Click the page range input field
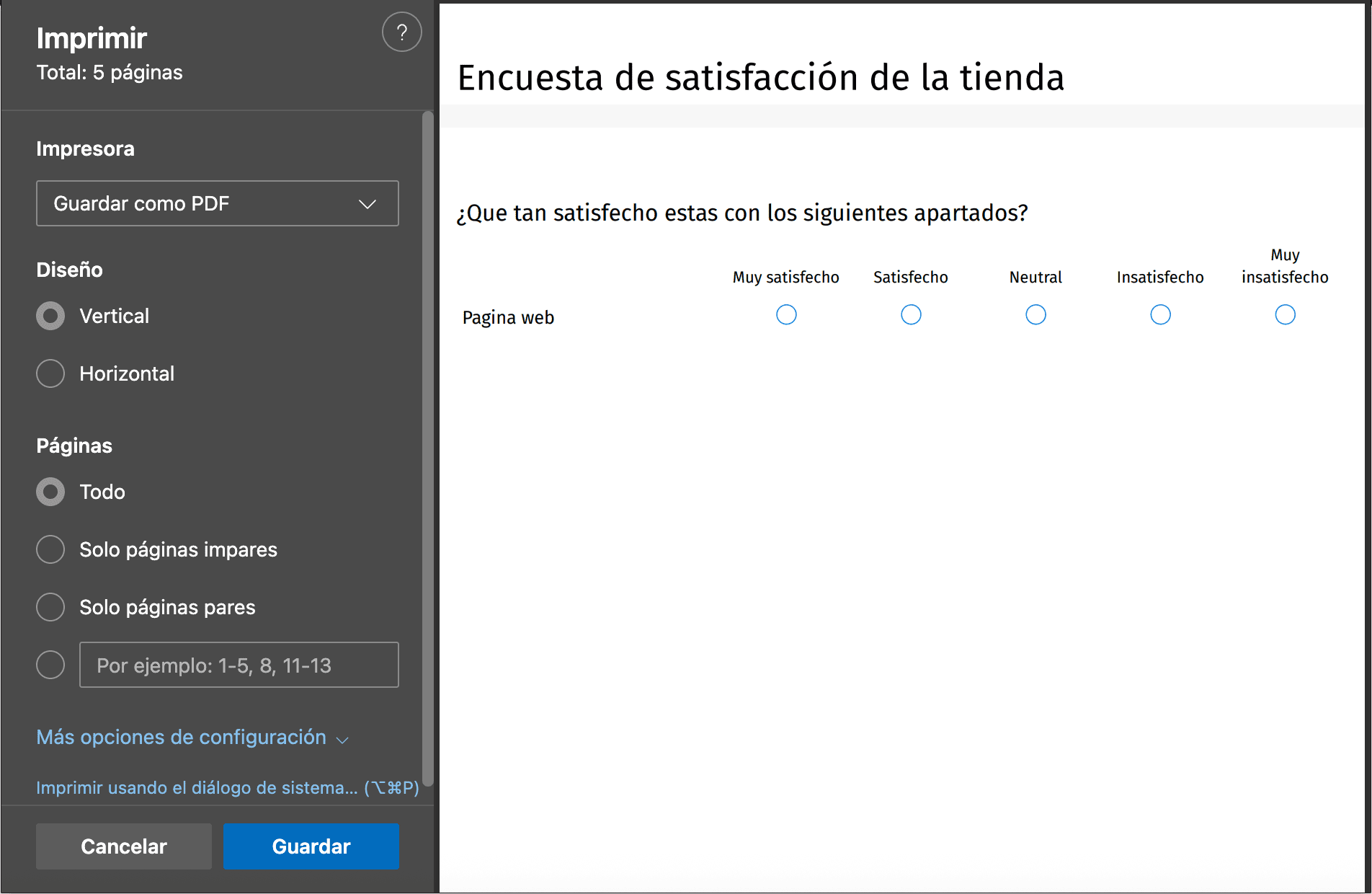The height and width of the screenshot is (894, 1372). point(239,665)
